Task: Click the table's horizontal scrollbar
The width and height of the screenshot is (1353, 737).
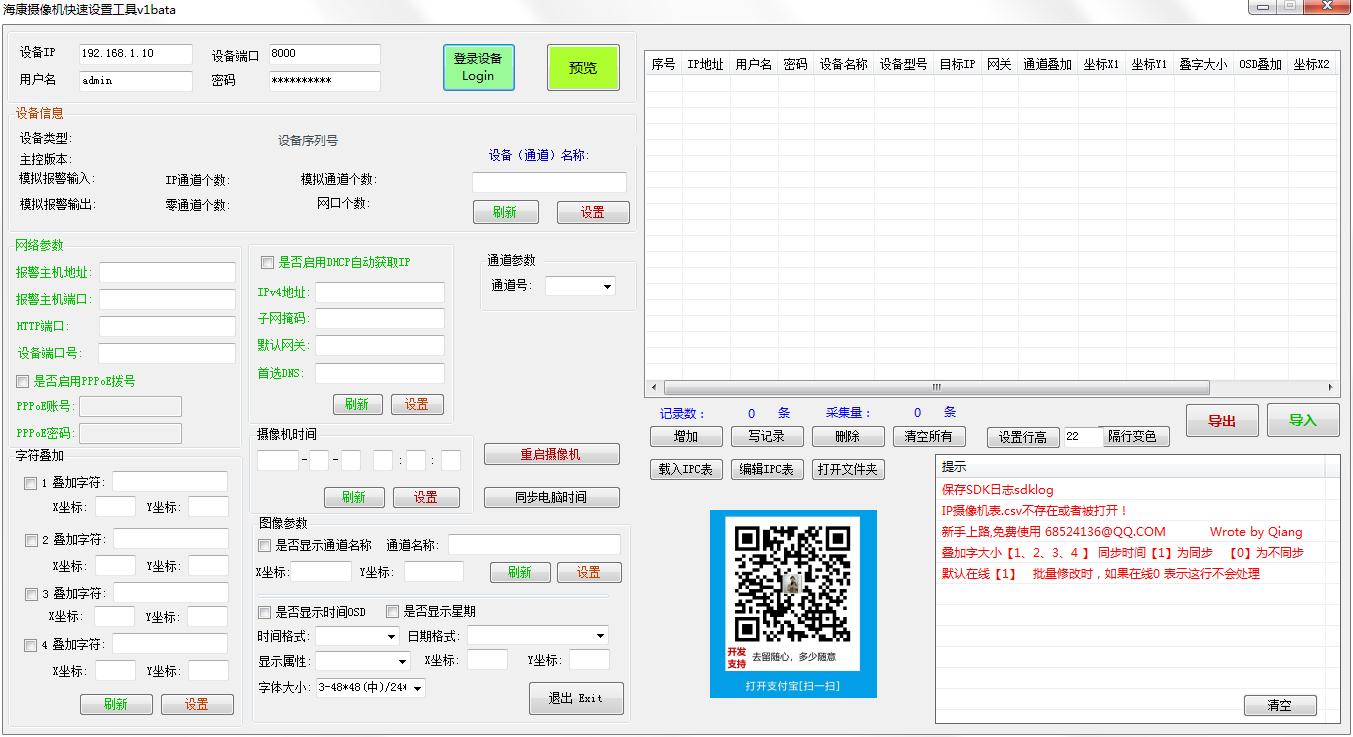Action: (x=935, y=388)
